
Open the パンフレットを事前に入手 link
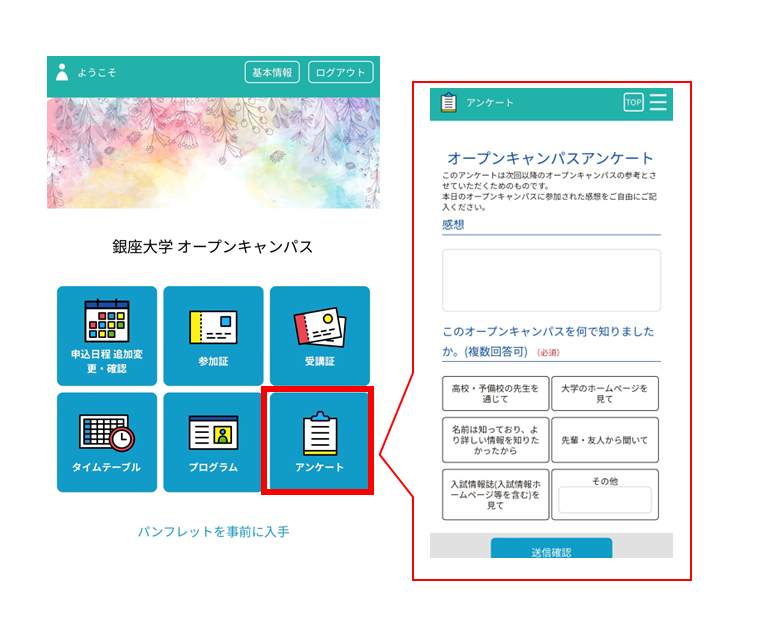coord(213,532)
